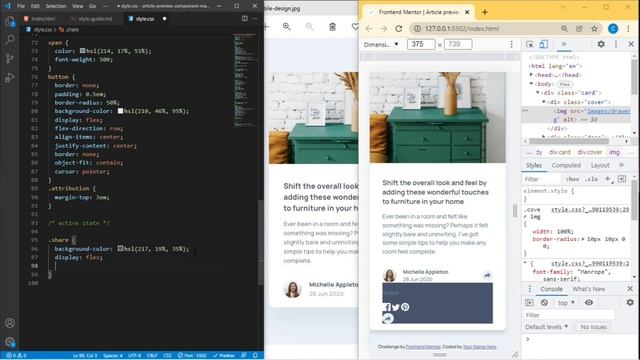Open the Selection menu in VS Code
Image resolution: width=640 pixels, height=360 pixels.
point(56,6)
